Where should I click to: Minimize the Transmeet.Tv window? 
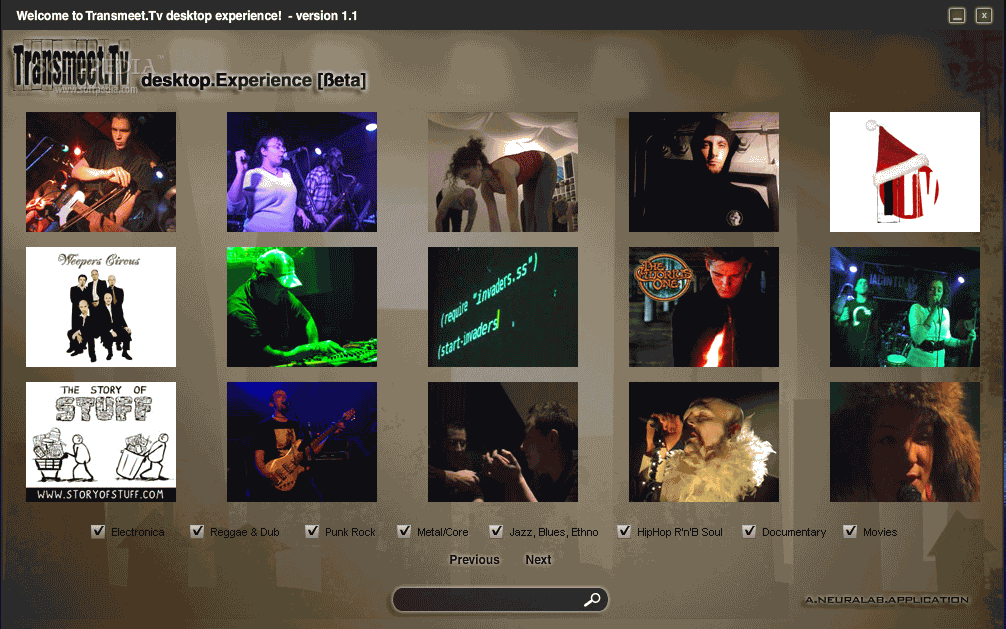tap(957, 15)
